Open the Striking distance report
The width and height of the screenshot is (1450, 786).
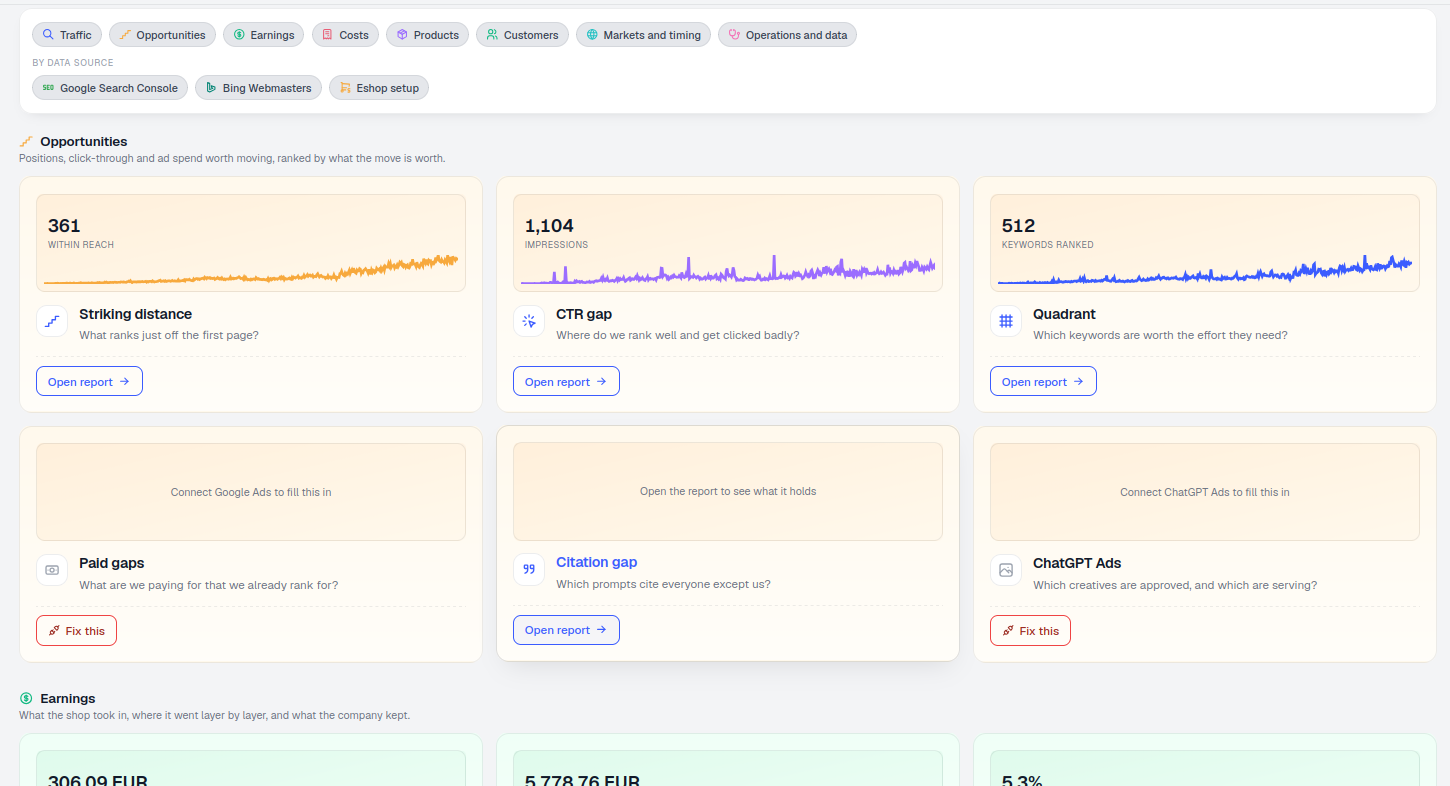(89, 381)
